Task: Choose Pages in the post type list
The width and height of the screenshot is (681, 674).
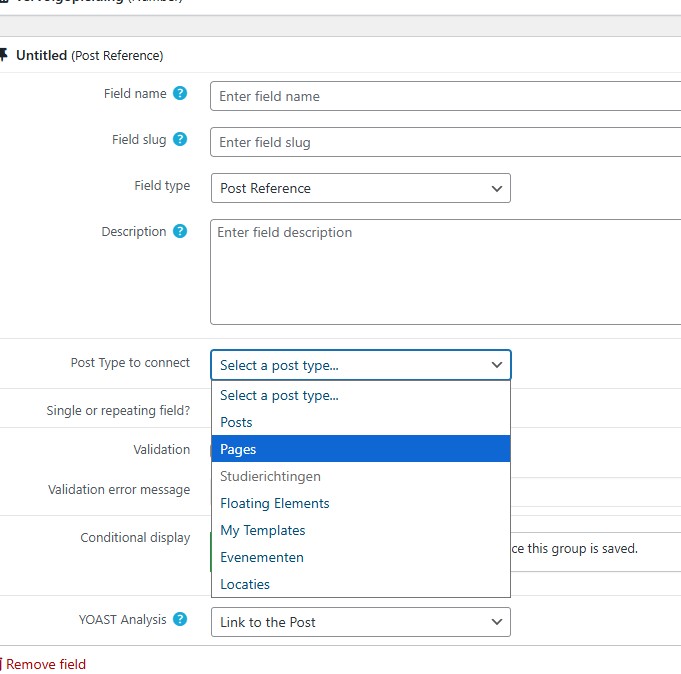Action: [239, 449]
